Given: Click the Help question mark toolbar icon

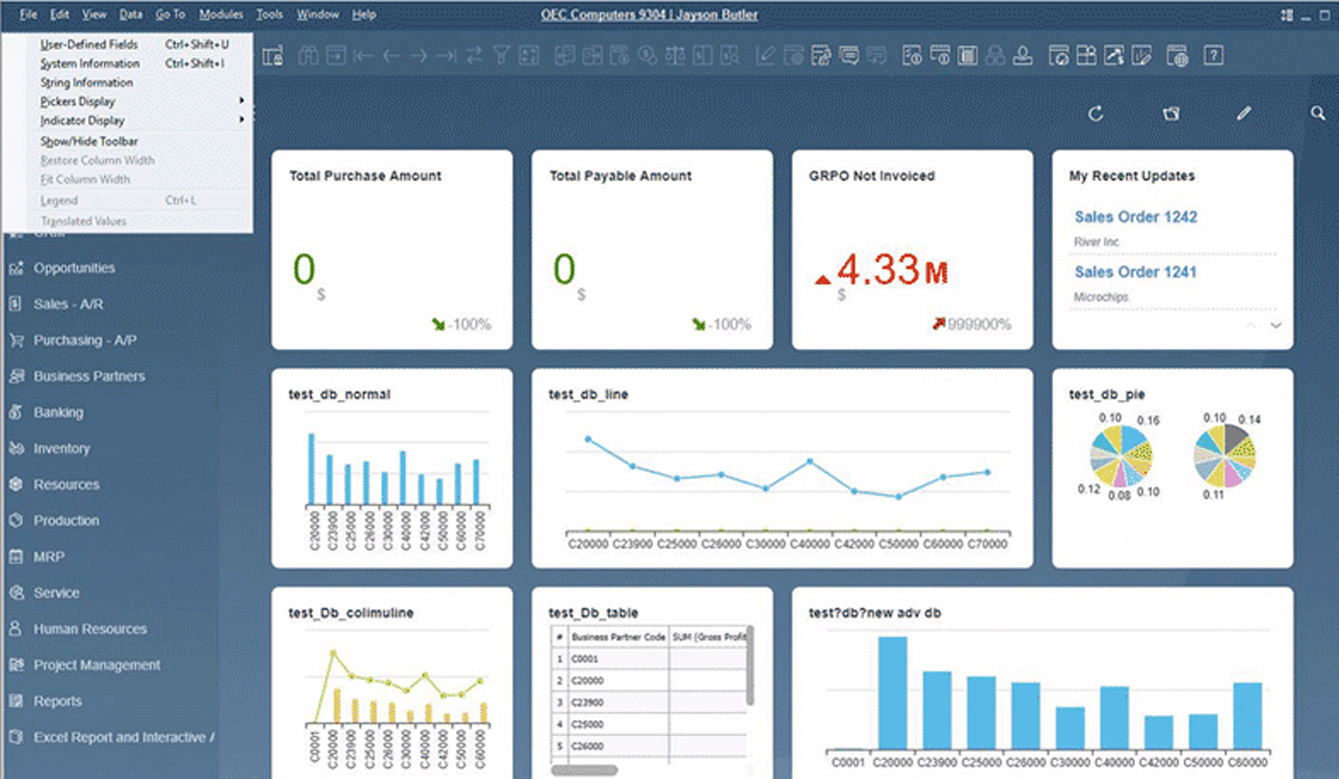Looking at the screenshot, I should 1213,56.
